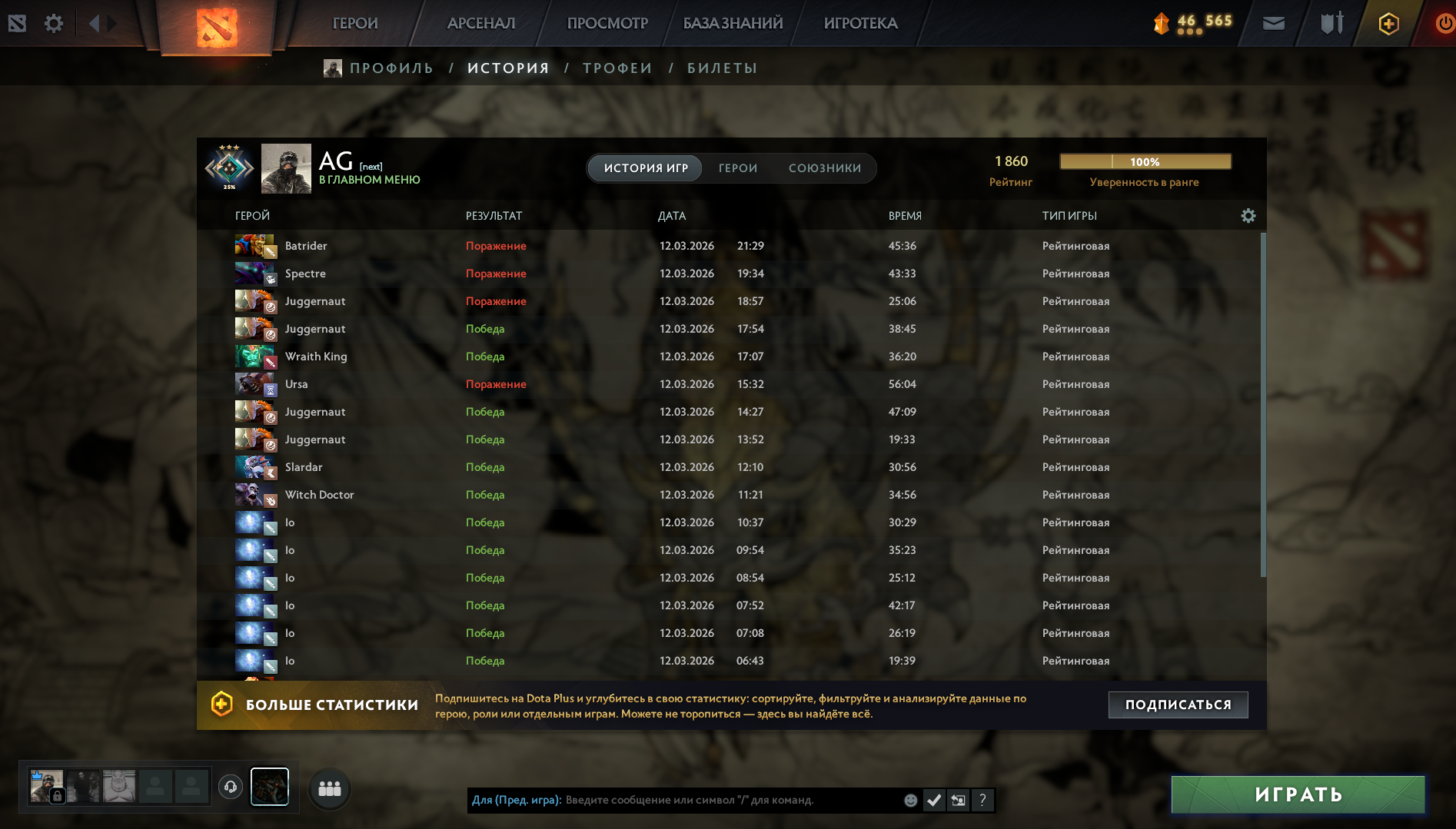
Task: Switch to the ГЕРОИ stats tab
Action: point(738,168)
